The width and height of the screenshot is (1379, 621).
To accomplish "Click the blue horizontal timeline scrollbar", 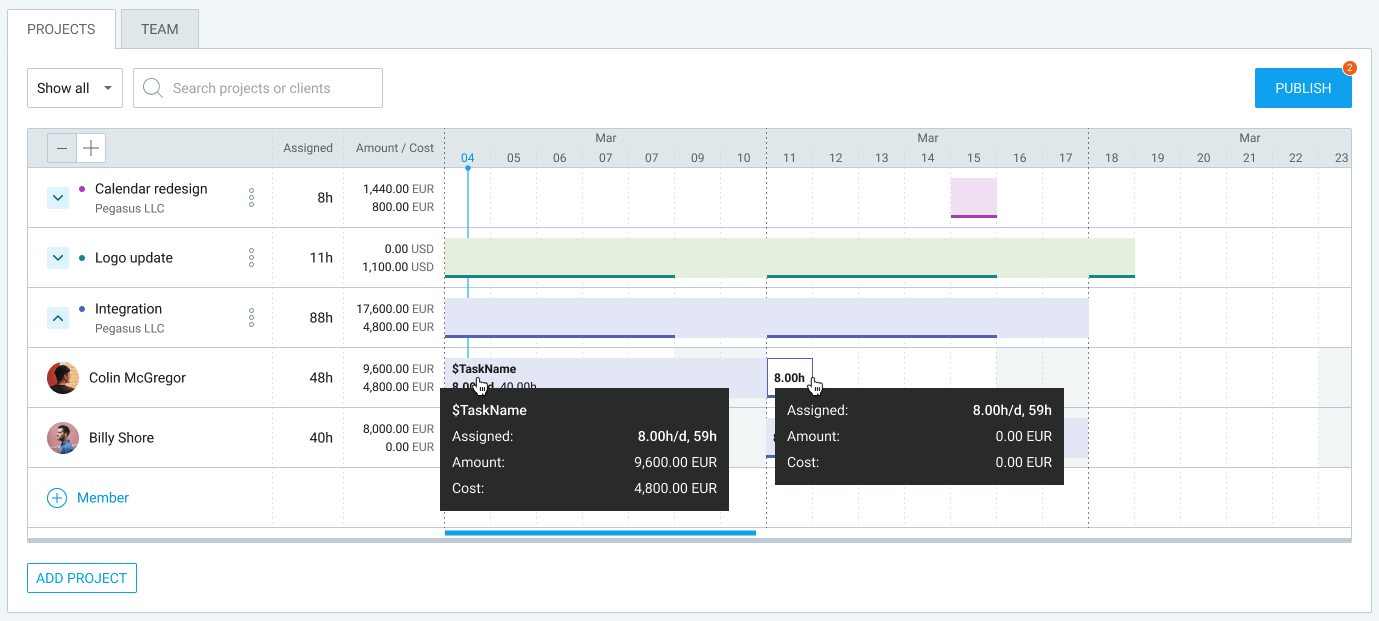I will 600,532.
